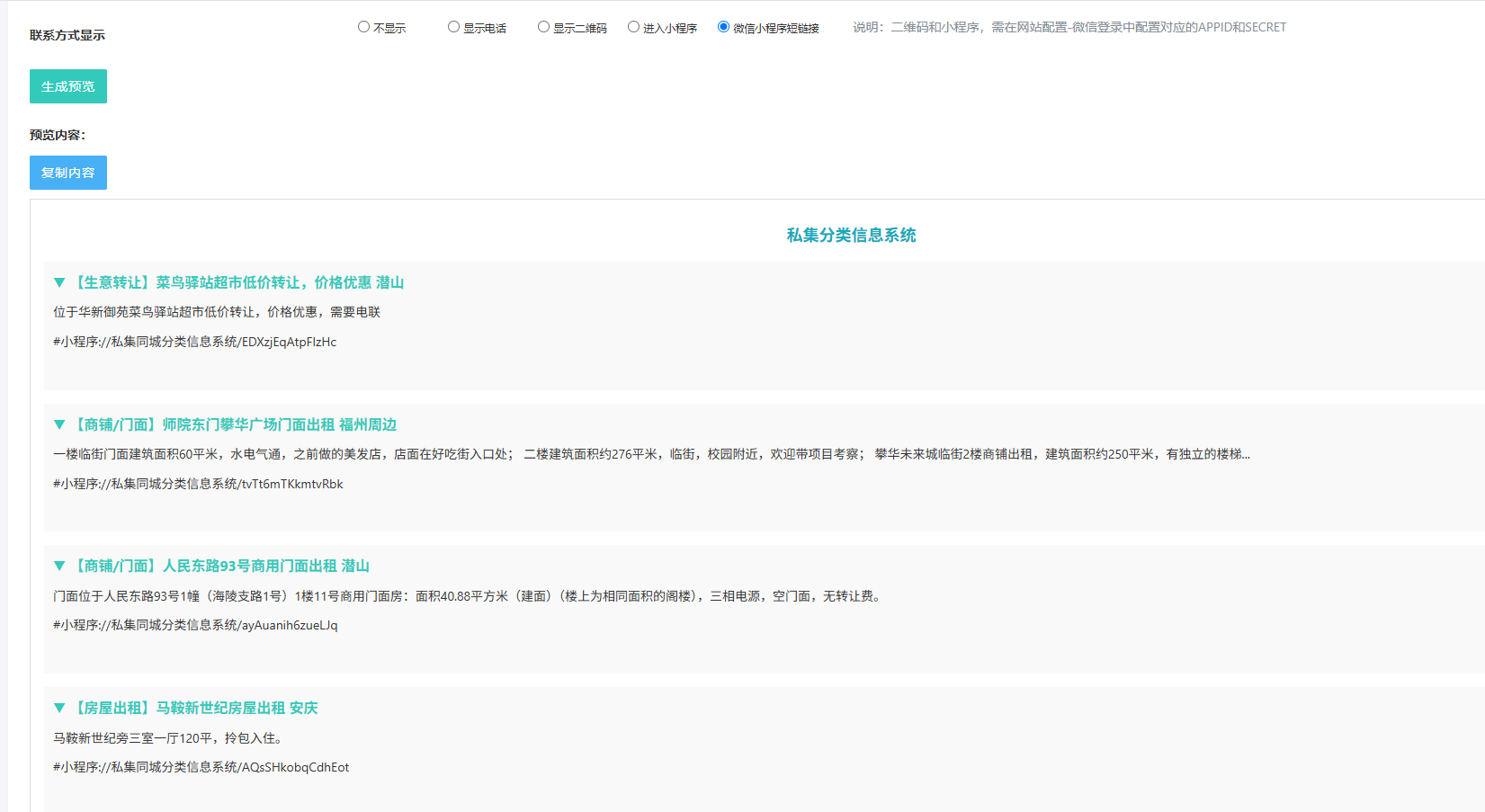The image size is (1485, 812).
Task: Choose the 显示二维码 radio option
Action: click(x=543, y=27)
